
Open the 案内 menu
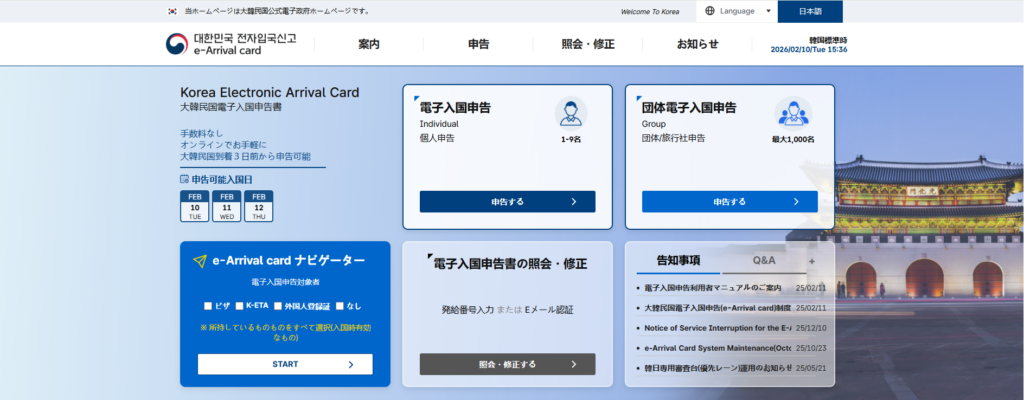[369, 44]
